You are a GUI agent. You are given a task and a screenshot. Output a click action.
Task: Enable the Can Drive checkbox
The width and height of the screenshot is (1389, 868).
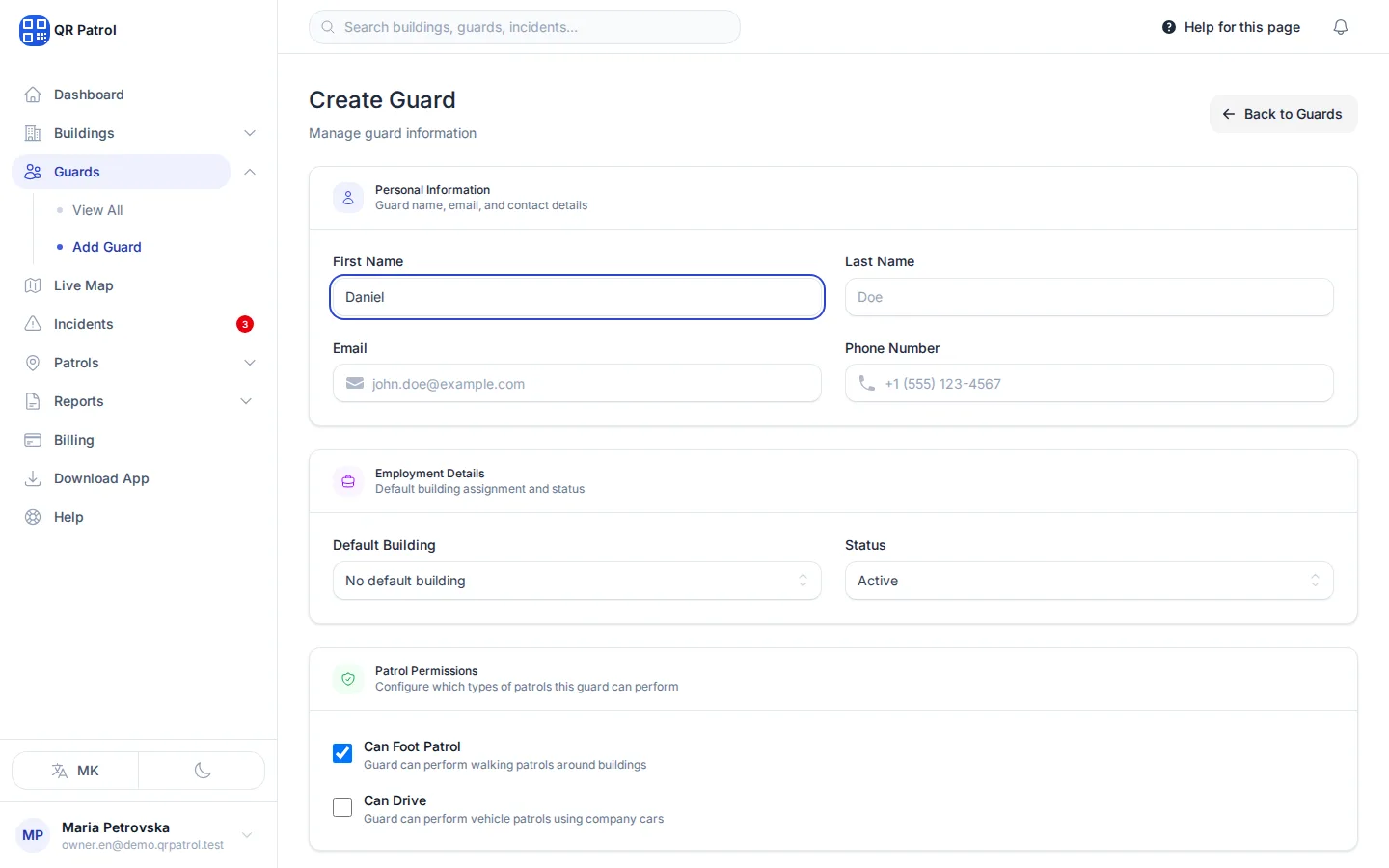click(x=342, y=807)
